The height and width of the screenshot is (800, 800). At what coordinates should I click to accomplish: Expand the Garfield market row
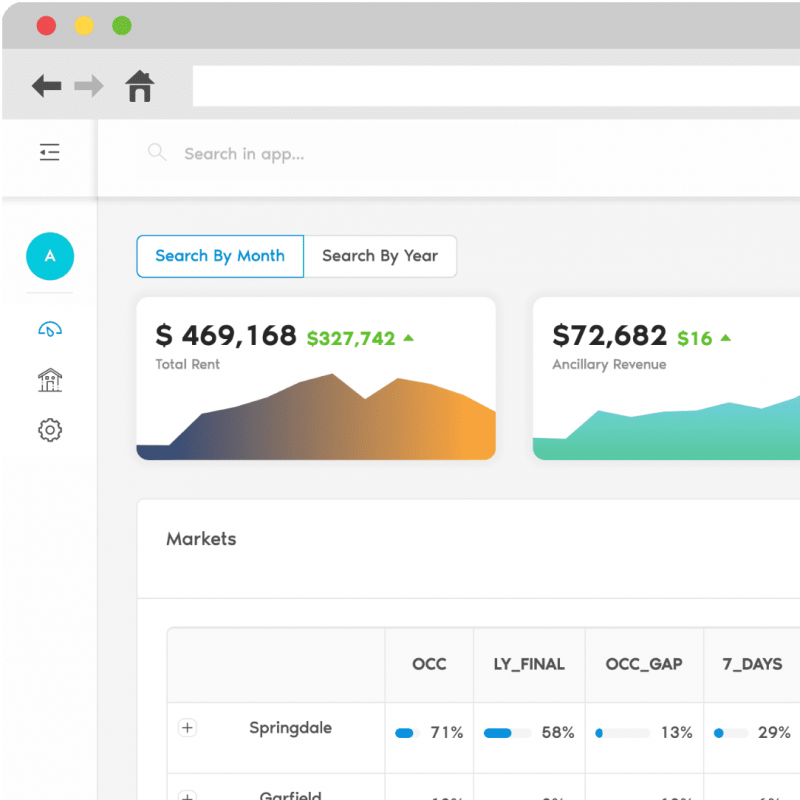pyautogui.click(x=187, y=797)
